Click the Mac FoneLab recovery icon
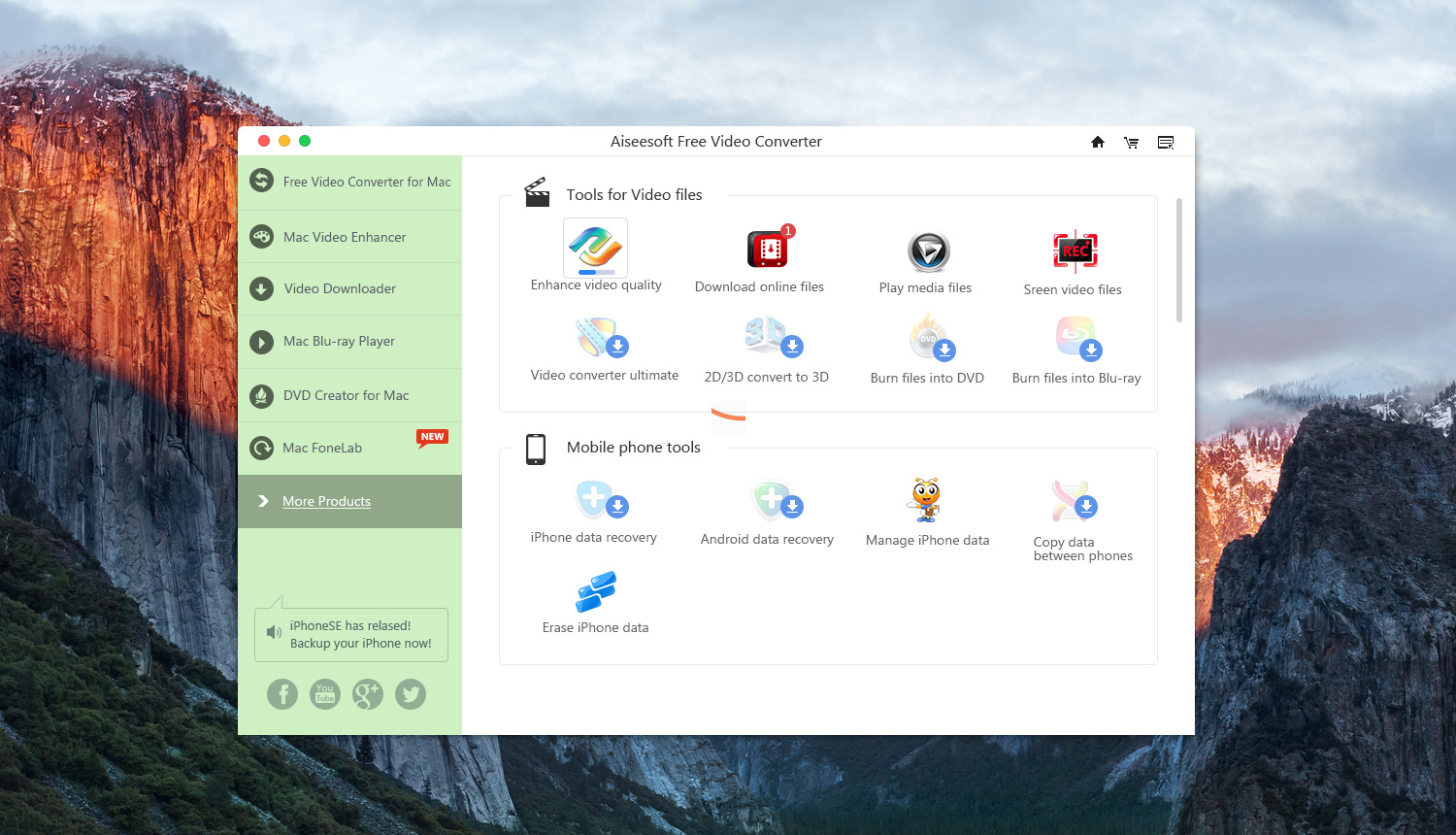This screenshot has height=835, width=1456. pyautogui.click(x=261, y=448)
